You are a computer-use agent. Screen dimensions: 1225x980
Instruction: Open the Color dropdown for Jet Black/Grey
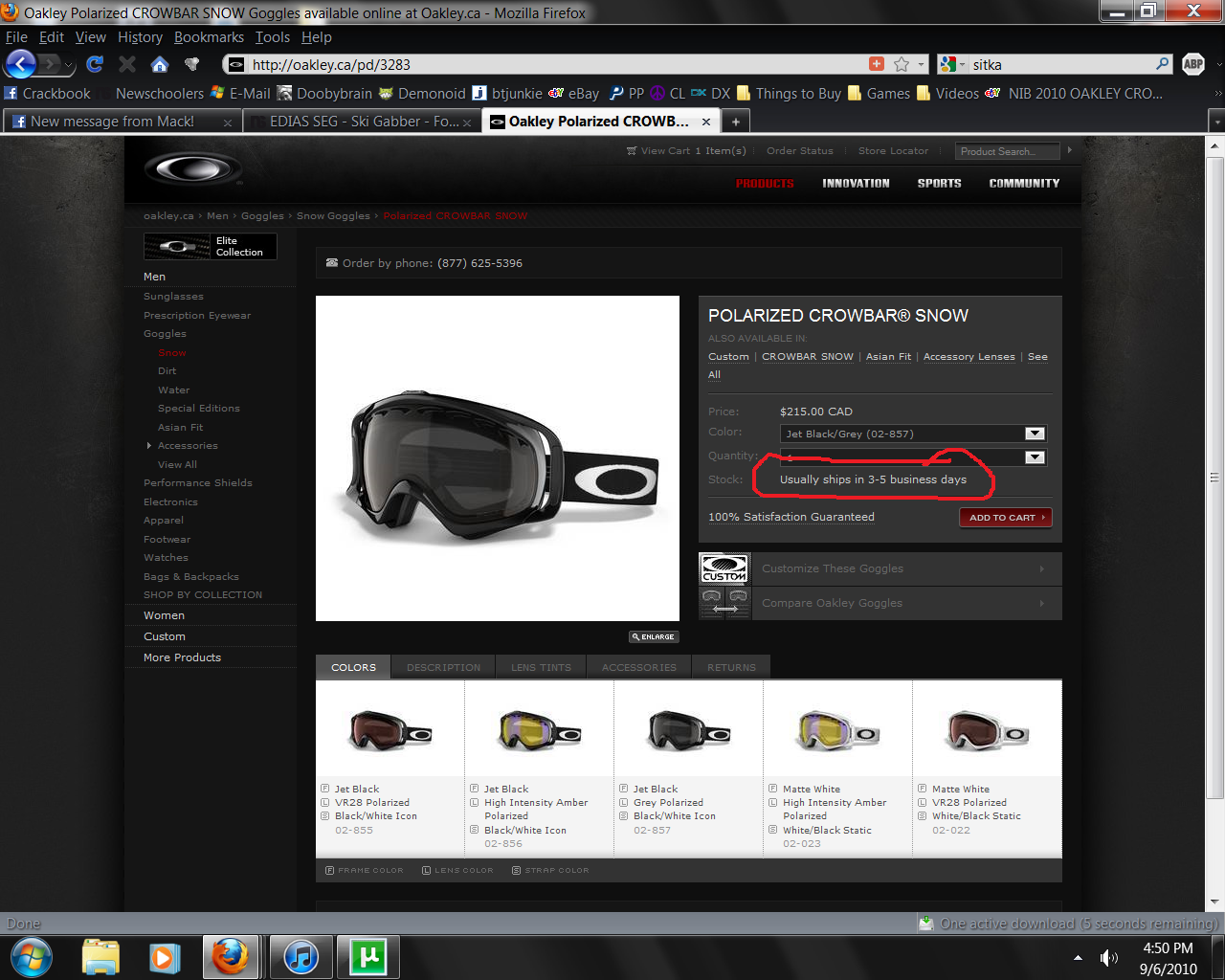point(1034,434)
